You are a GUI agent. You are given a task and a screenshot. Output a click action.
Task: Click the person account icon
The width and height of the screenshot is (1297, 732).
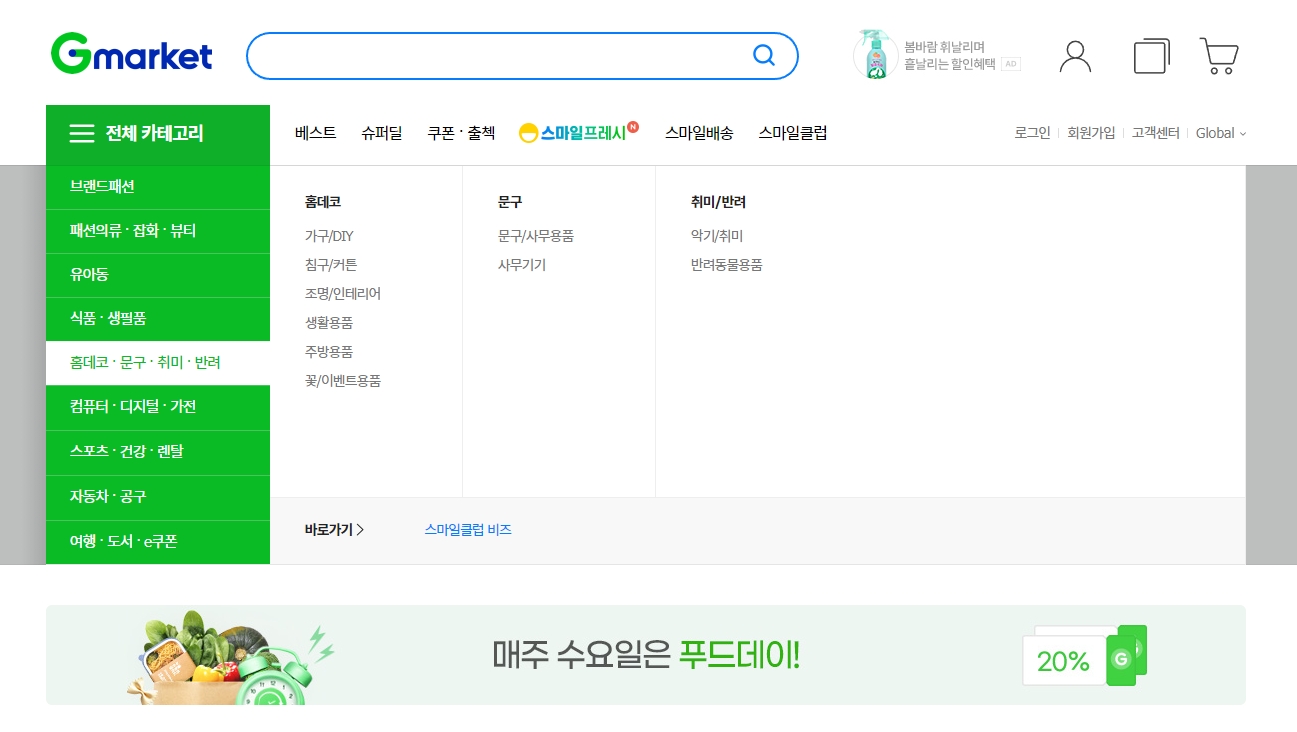point(1074,55)
